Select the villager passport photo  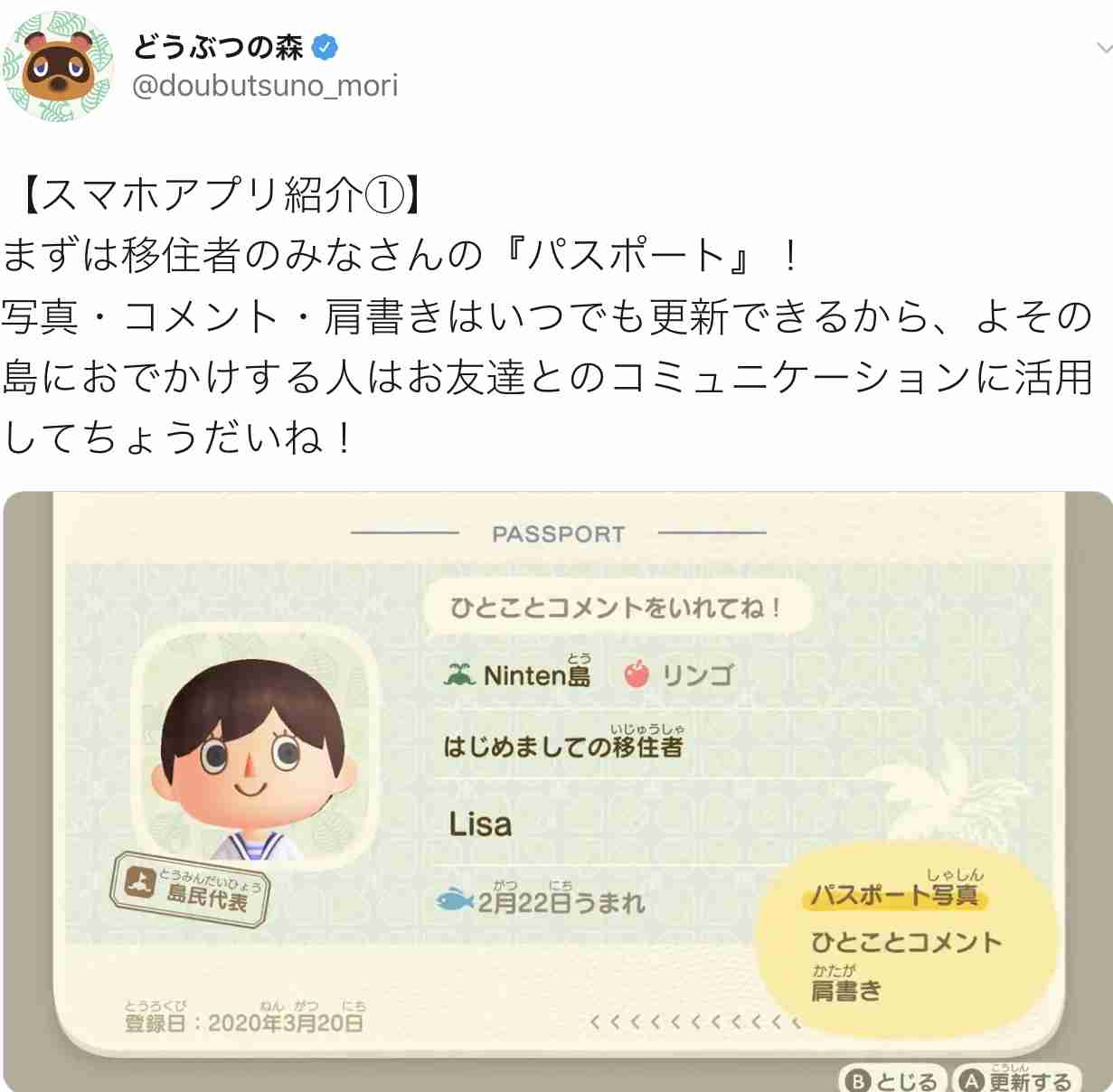(254, 747)
